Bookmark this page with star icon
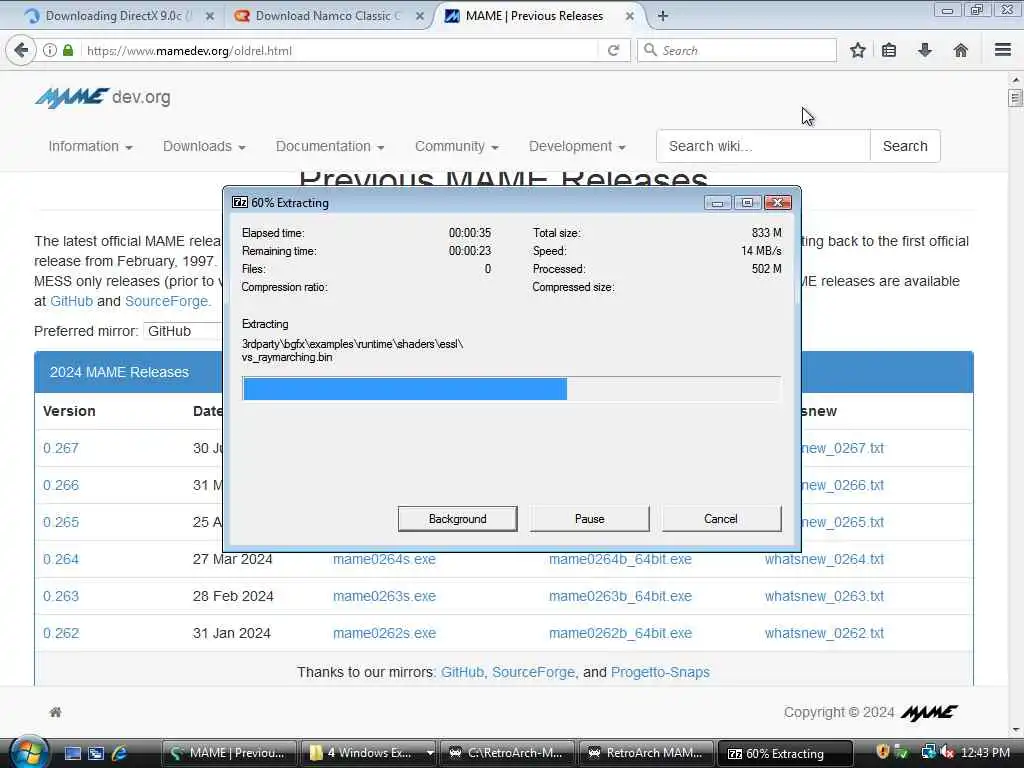 857,50
